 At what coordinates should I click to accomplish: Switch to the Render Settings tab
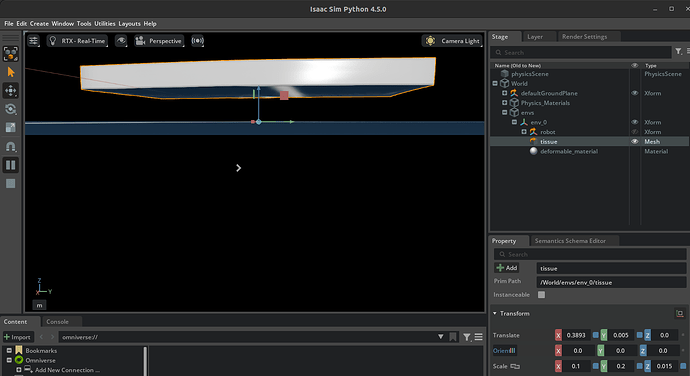coord(584,37)
